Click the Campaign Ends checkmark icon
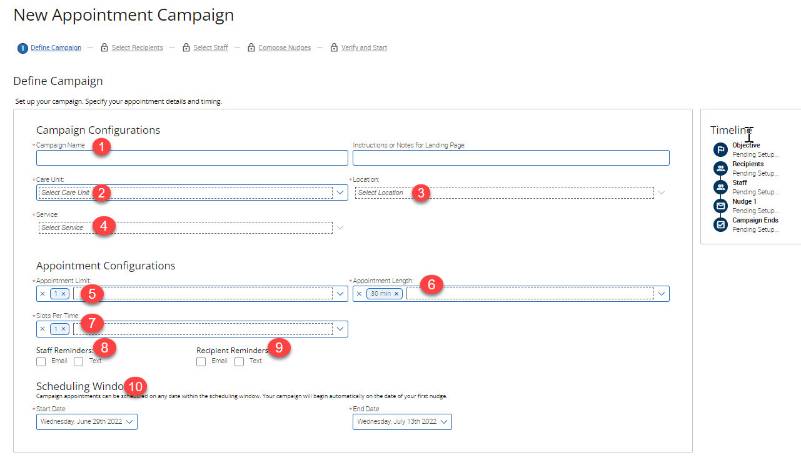801x460 pixels. (x=720, y=225)
